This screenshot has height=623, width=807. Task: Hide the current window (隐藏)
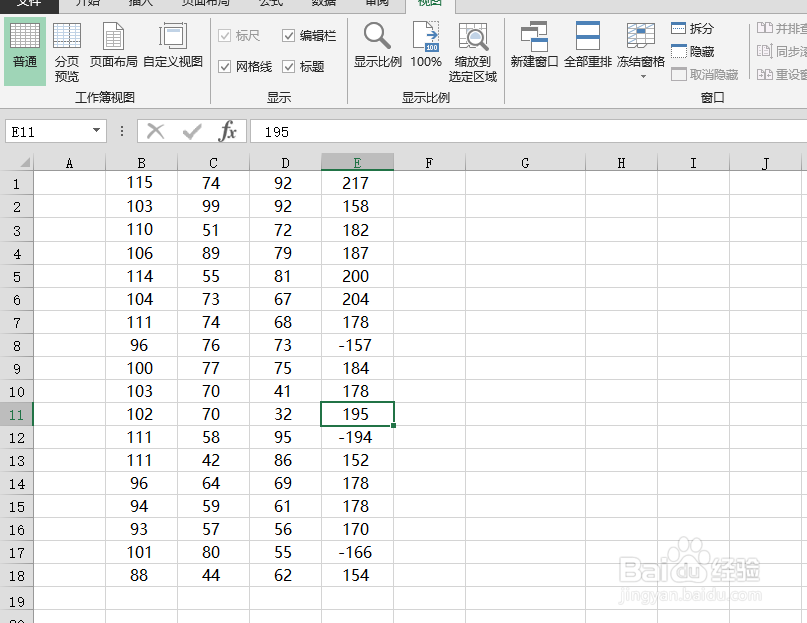point(693,51)
